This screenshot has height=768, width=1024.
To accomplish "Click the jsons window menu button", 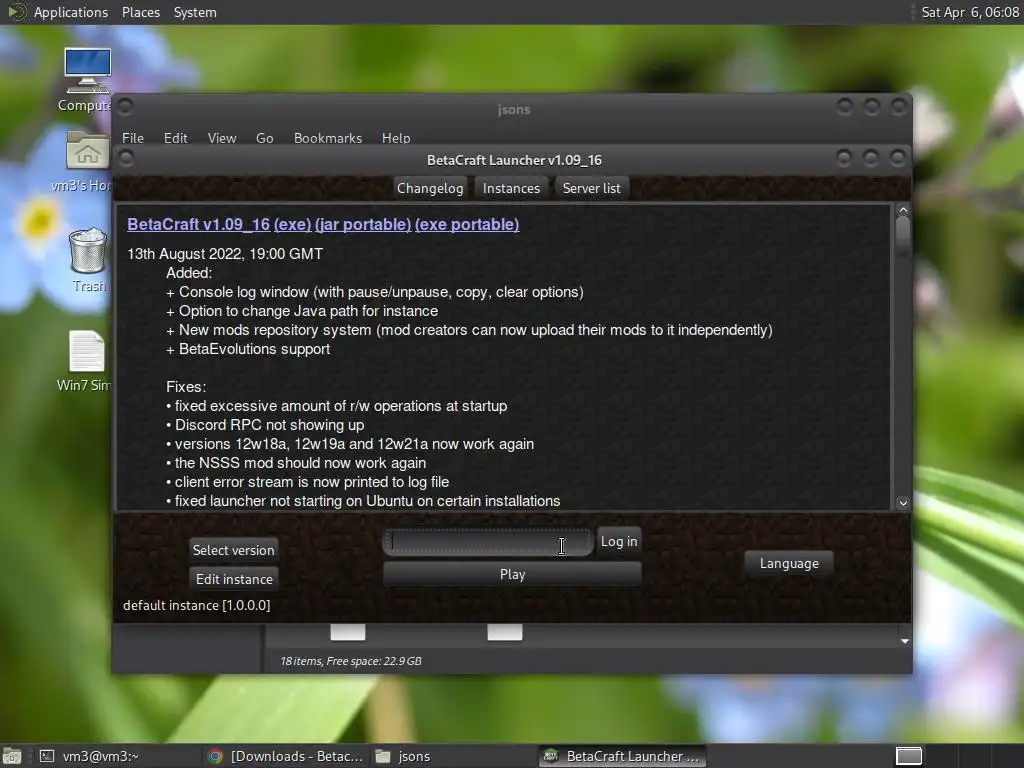I will [x=125, y=106].
